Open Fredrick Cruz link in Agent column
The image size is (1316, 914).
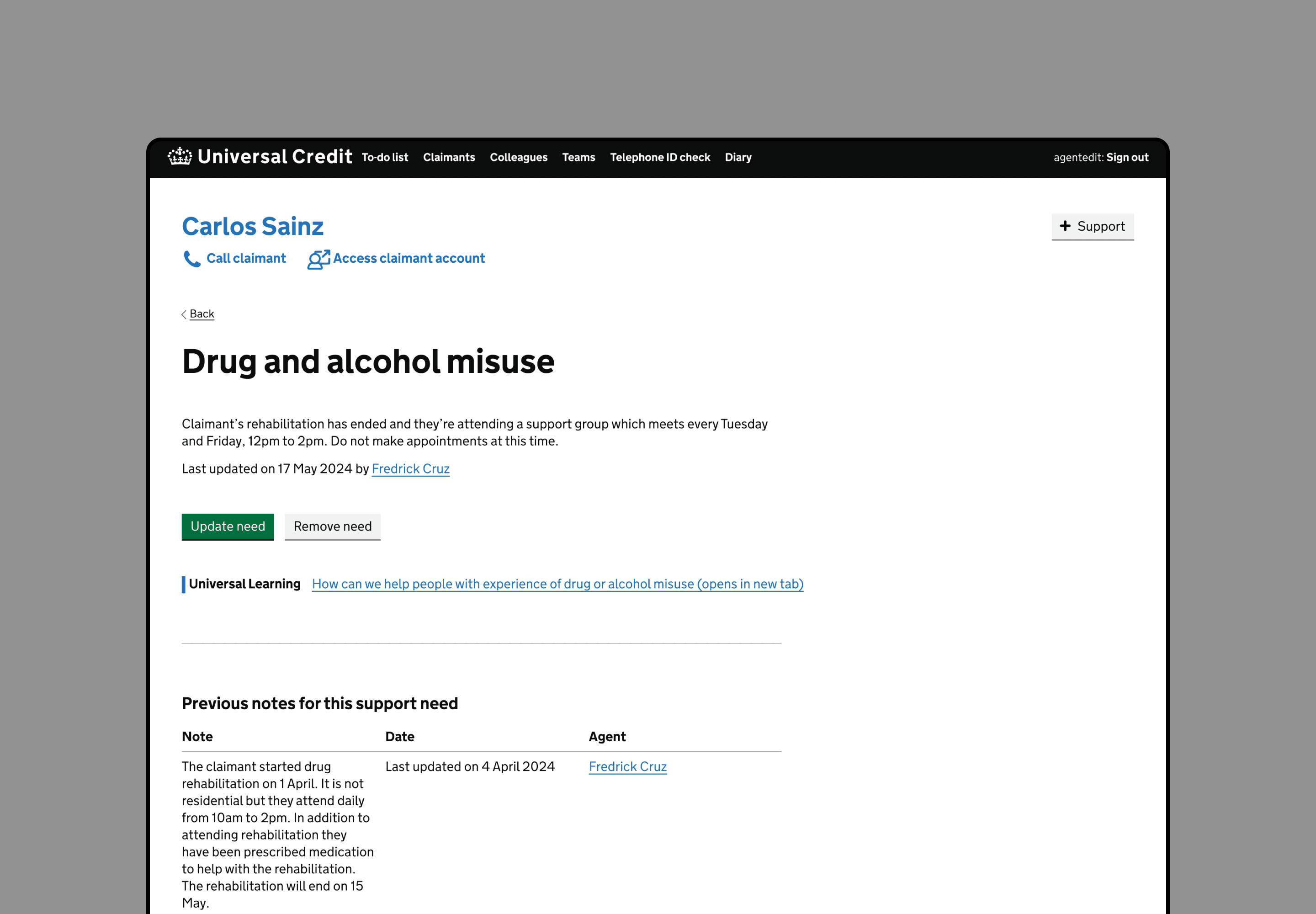[x=628, y=766]
